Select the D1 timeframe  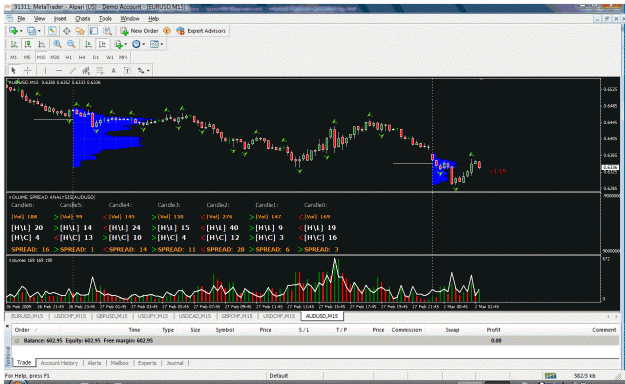coord(96,57)
